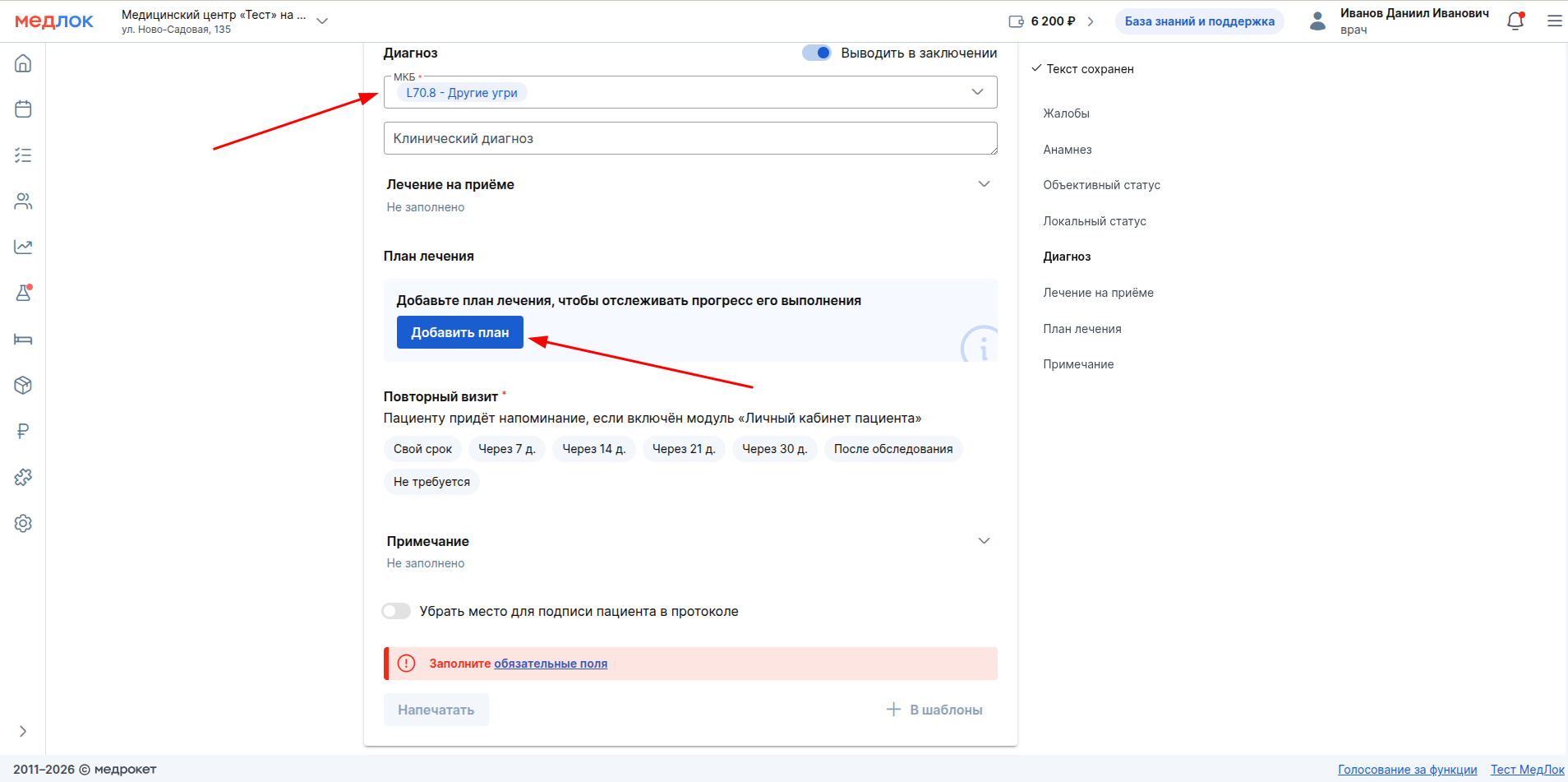This screenshot has width=1568, height=782.
Task: Open the settings gear in sidebar
Action: pos(23,523)
